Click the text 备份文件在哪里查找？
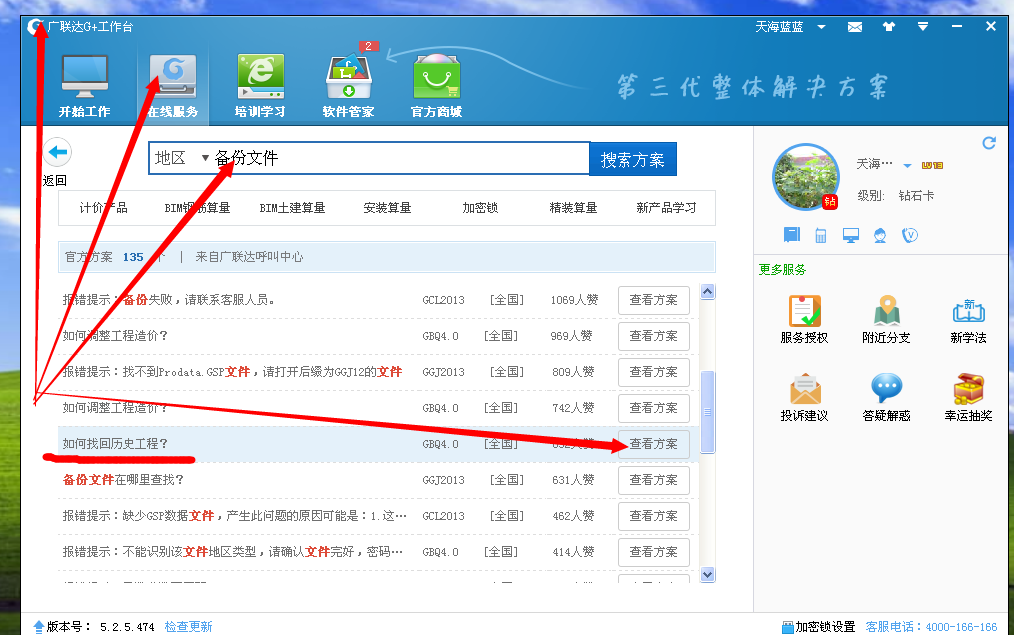 point(124,480)
